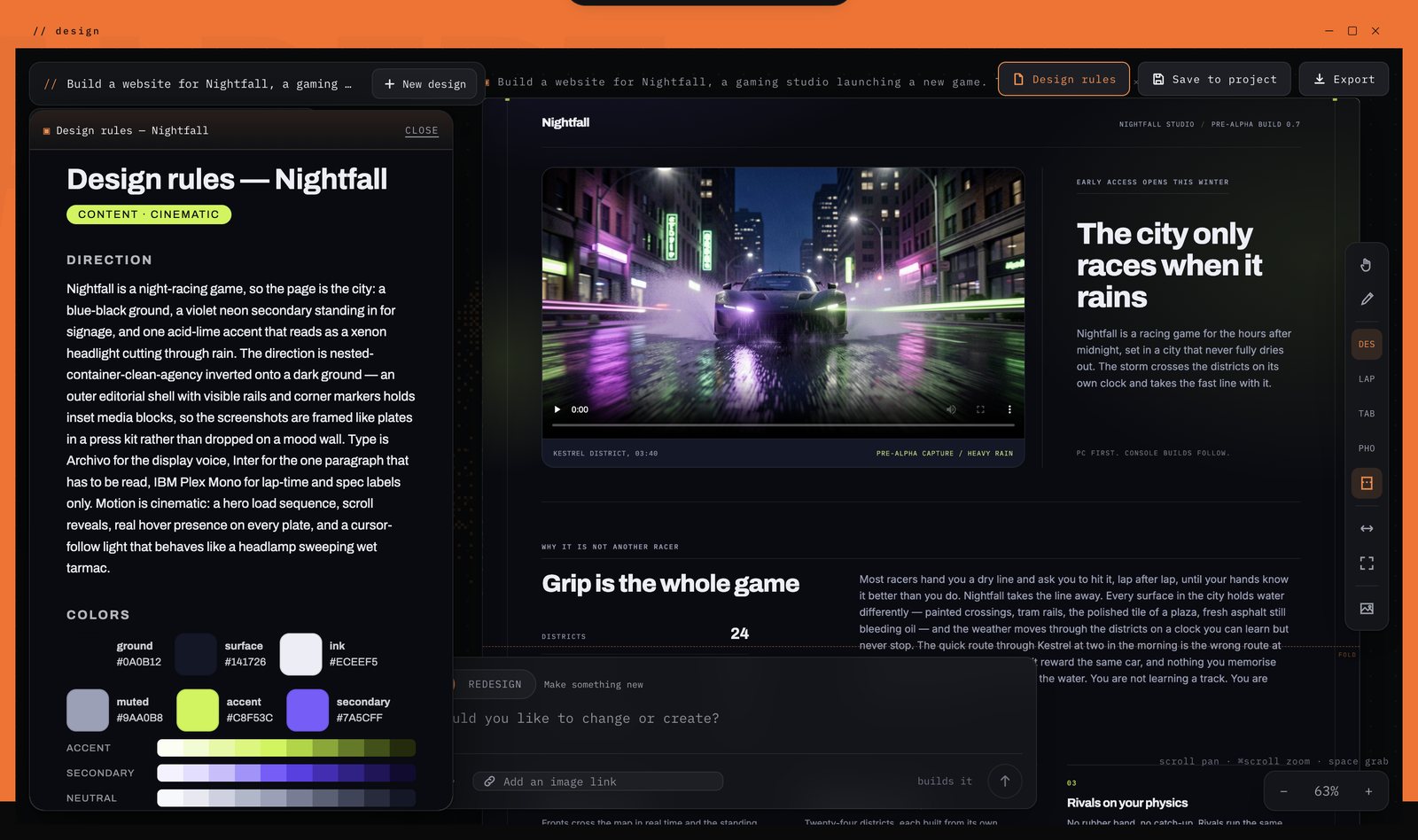The width and height of the screenshot is (1418, 840).
Task: Click the headline The city only races
Action: [x=1169, y=266]
